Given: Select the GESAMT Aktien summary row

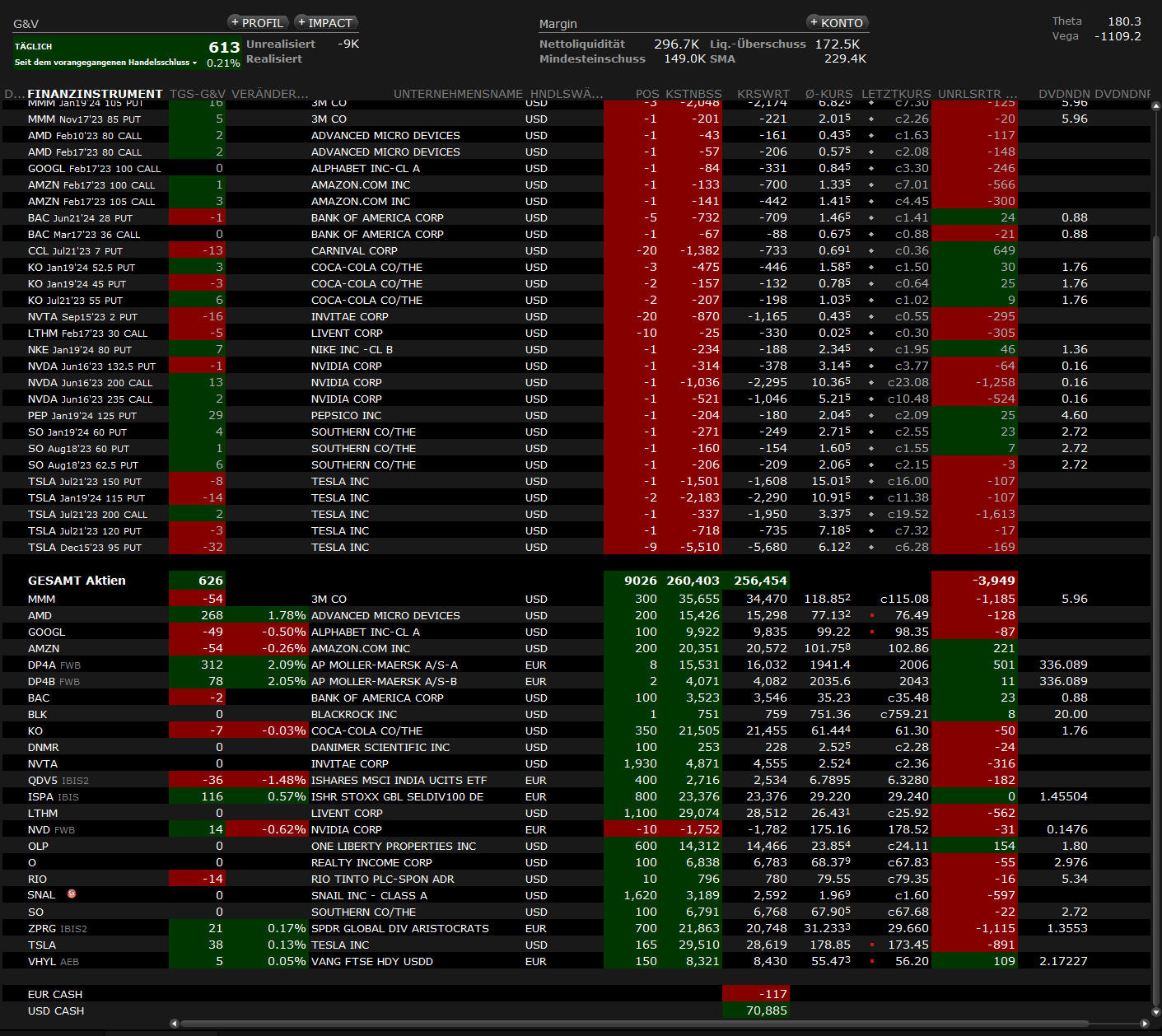Looking at the screenshot, I should coord(77,581).
